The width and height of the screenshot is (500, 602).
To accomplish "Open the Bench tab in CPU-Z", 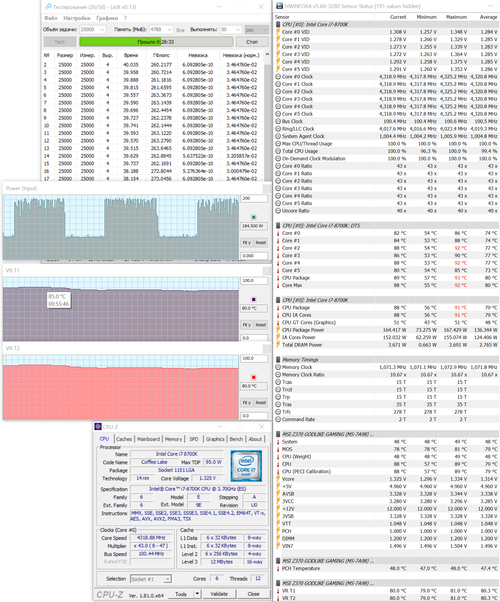I will [236, 439].
